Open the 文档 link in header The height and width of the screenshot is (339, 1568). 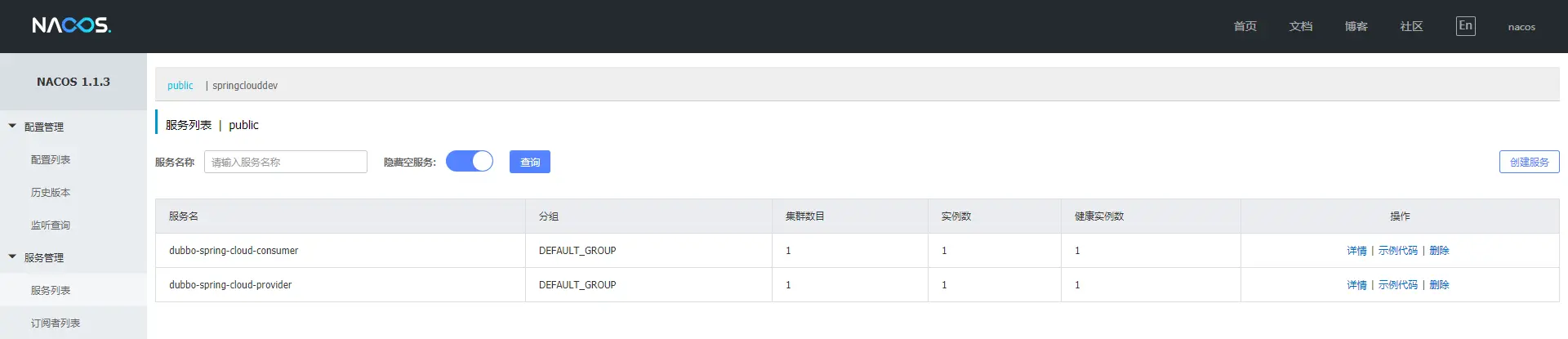point(1301,26)
